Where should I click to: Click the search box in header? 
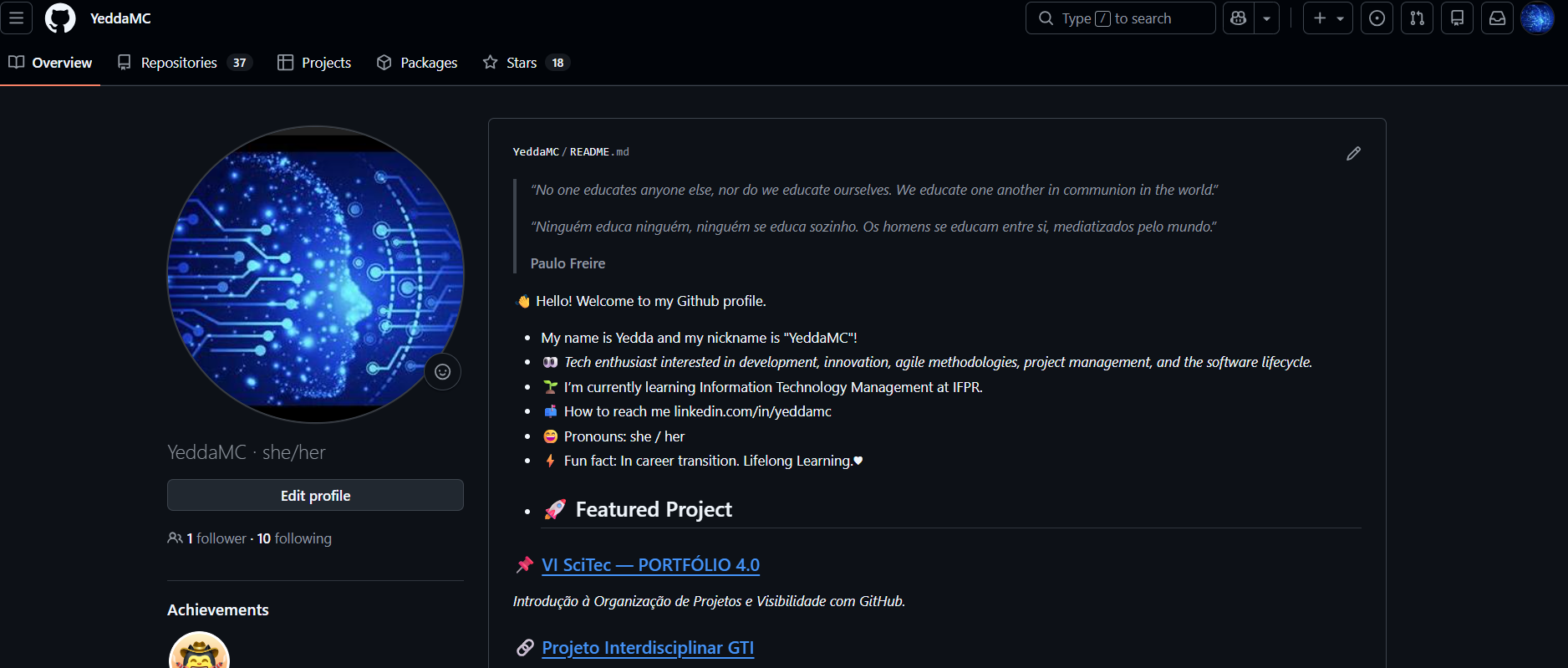pyautogui.click(x=1120, y=18)
